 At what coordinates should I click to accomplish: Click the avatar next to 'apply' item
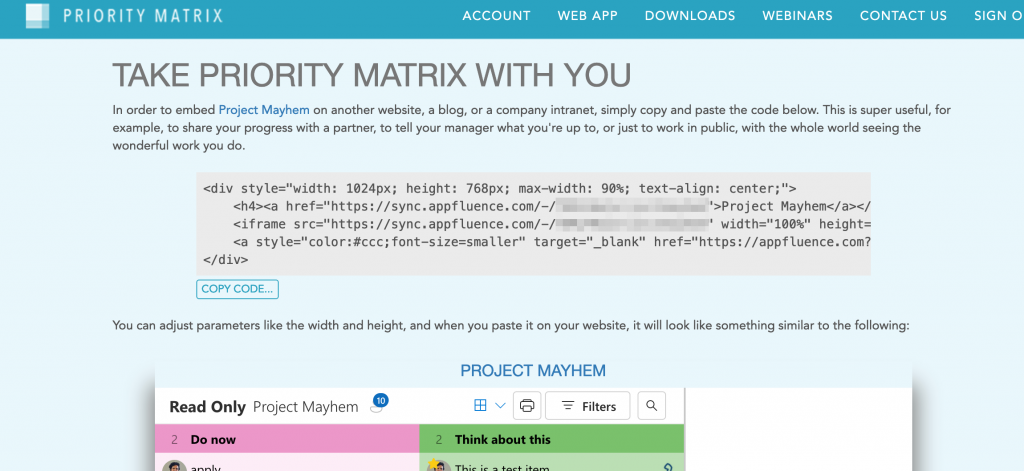[x=174, y=466]
